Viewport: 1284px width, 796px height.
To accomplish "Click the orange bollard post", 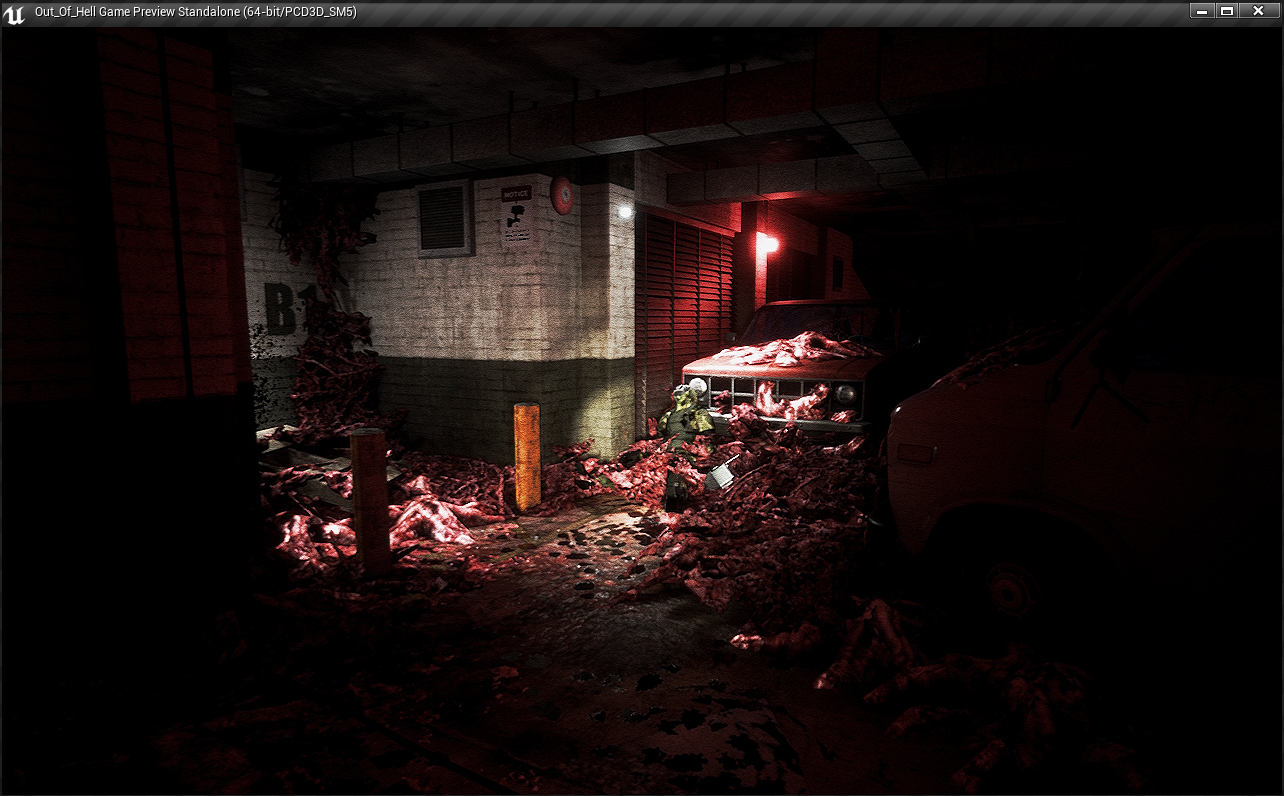I will coord(527,455).
